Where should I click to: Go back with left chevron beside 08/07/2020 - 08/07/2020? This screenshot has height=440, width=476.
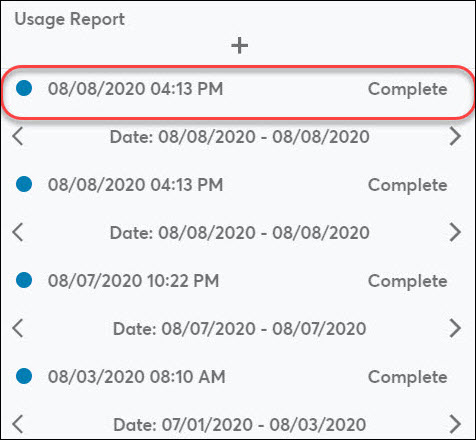pyautogui.click(x=18, y=328)
